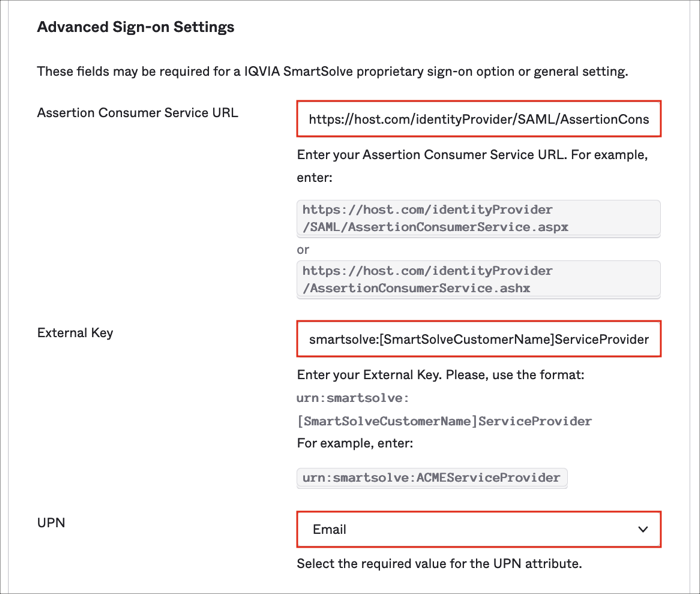
Task: Click the AssertionConsumerService.aspx example code block
Action: pos(478,219)
